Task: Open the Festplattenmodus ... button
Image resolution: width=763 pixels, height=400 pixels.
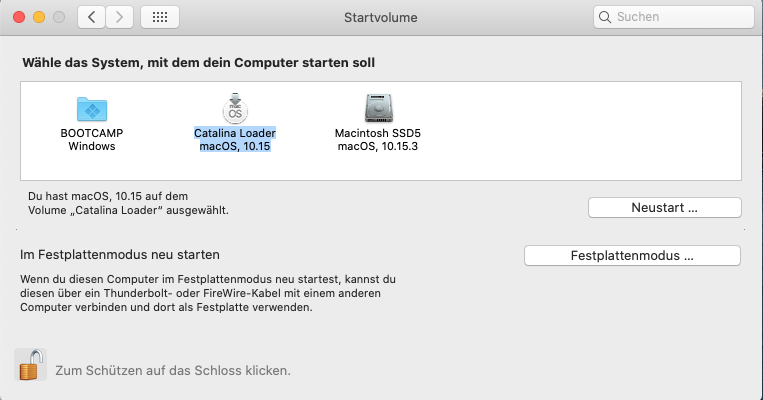Action: click(632, 256)
